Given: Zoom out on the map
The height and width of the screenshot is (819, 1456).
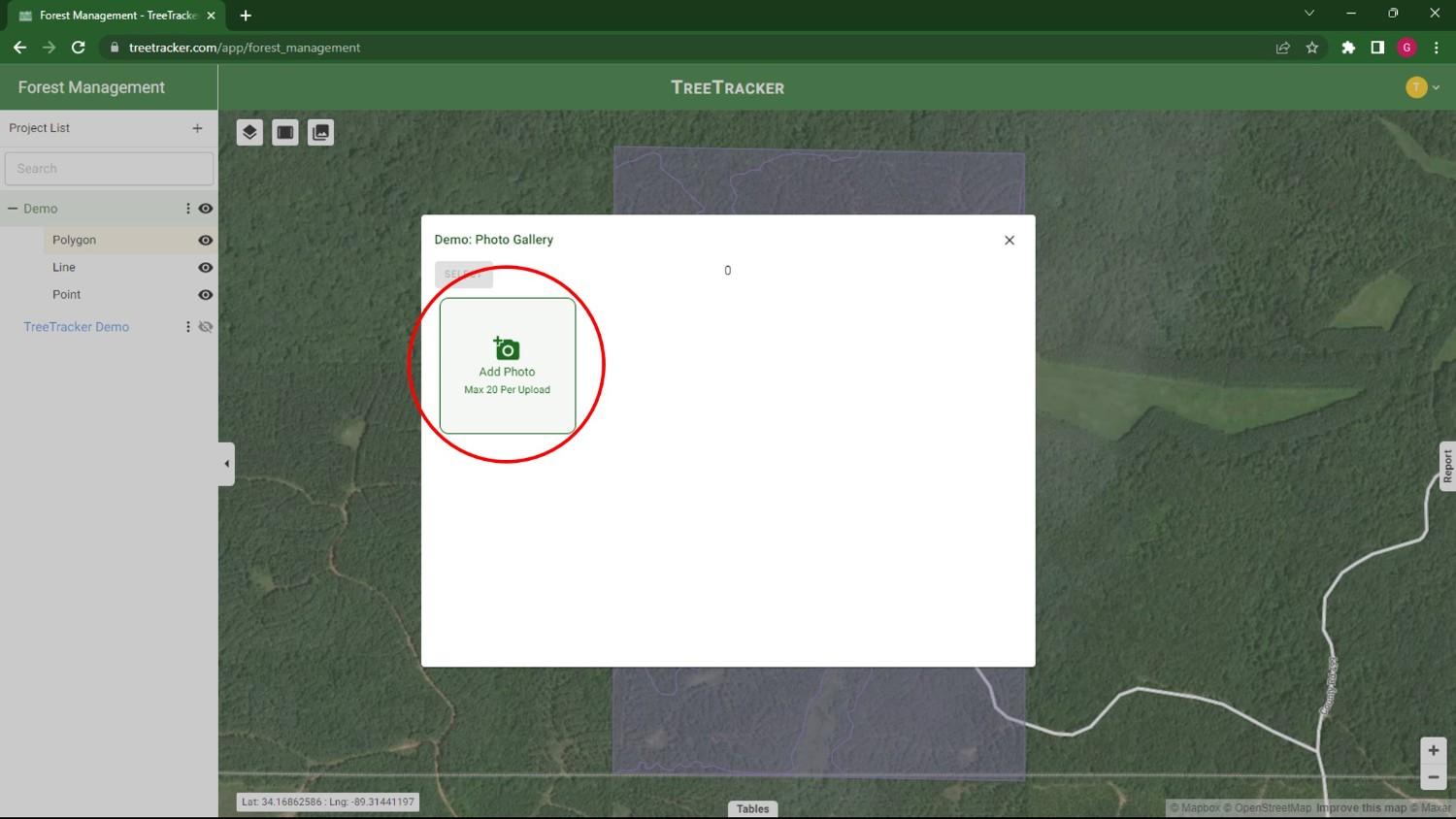Looking at the screenshot, I should pyautogui.click(x=1433, y=777).
